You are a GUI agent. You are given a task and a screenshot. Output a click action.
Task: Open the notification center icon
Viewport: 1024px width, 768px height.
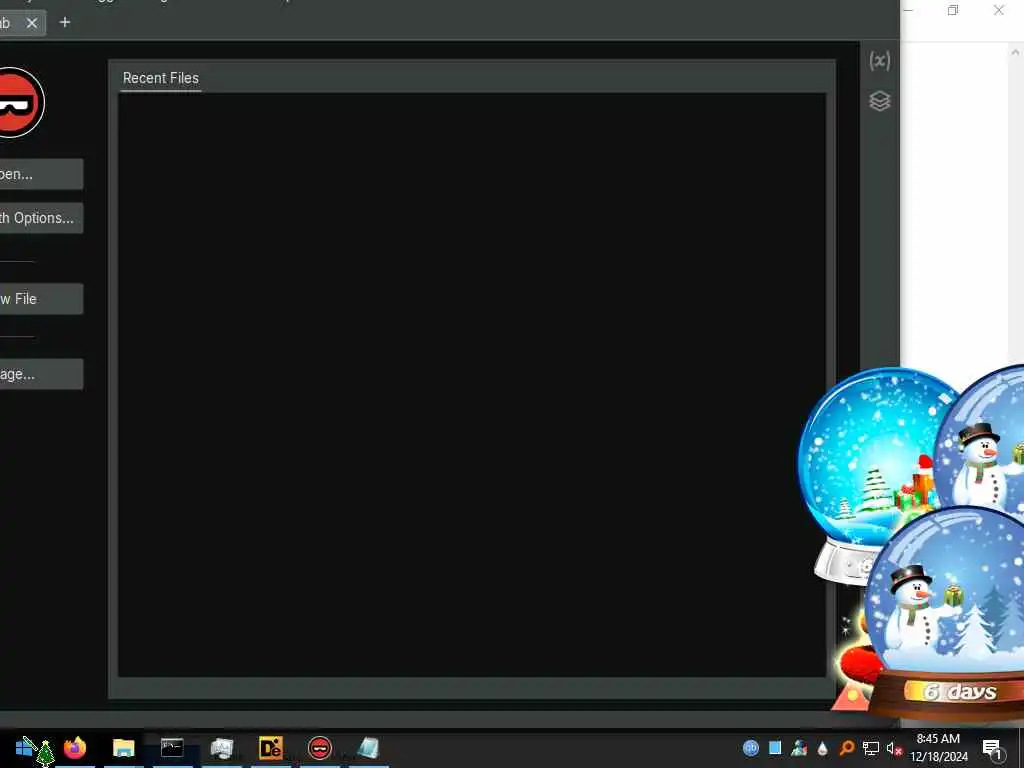992,748
